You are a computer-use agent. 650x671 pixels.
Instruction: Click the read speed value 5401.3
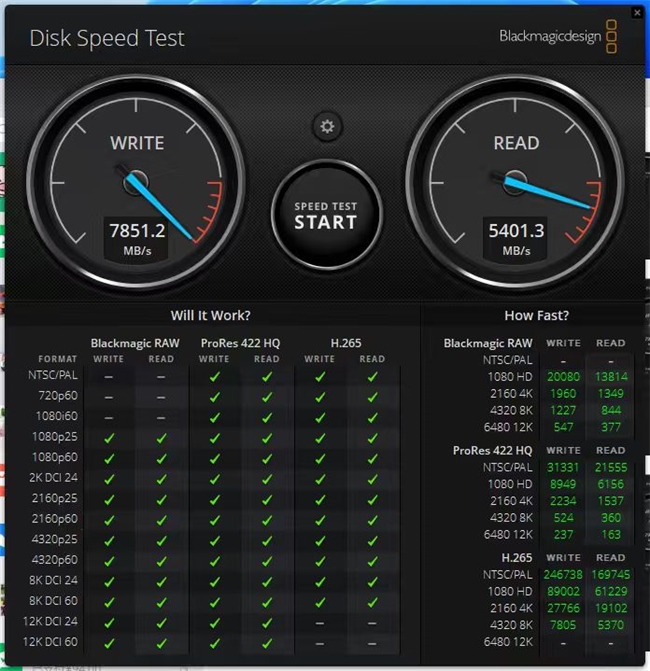coord(516,231)
